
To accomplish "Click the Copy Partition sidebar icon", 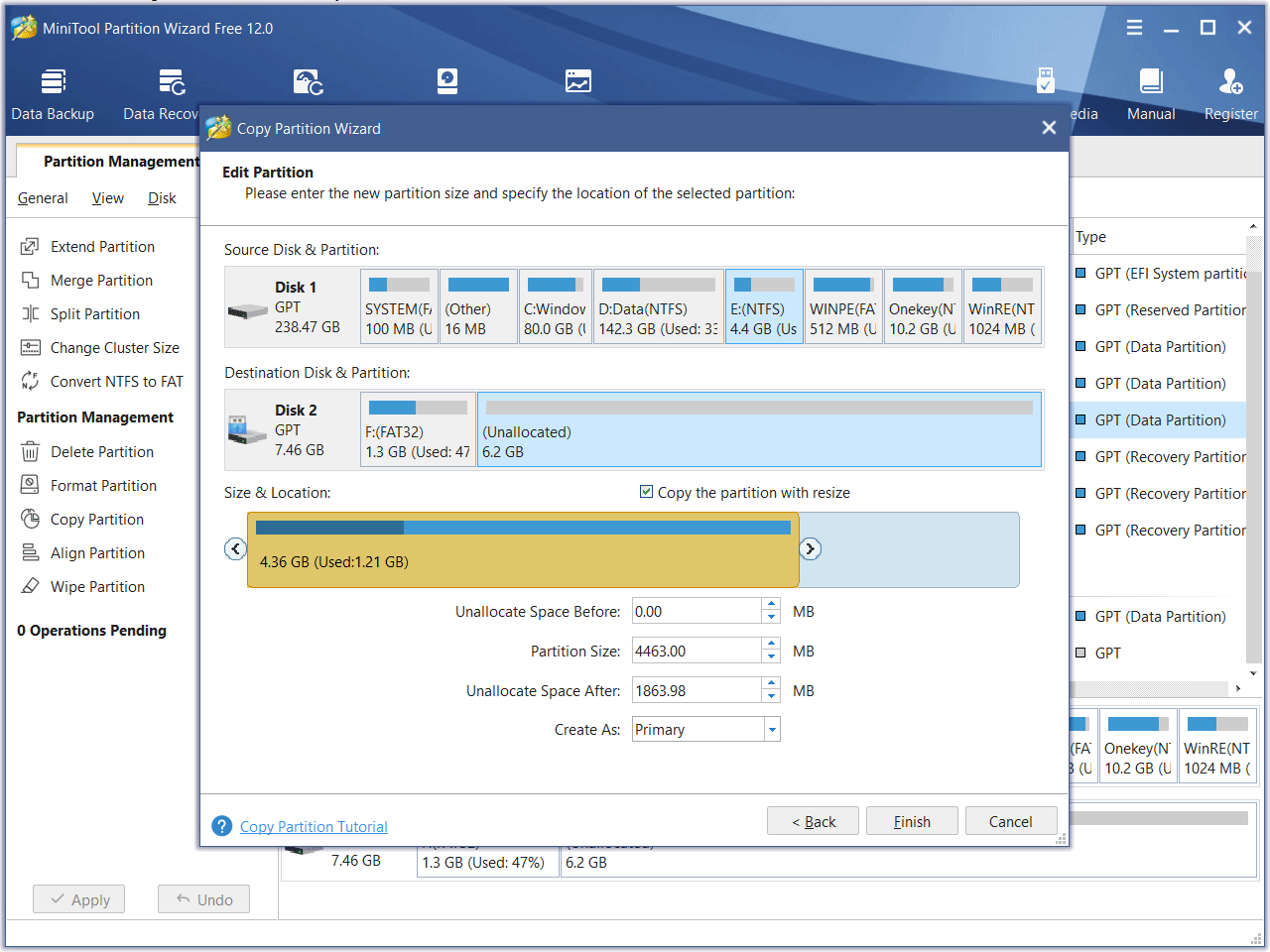I will (31, 519).
